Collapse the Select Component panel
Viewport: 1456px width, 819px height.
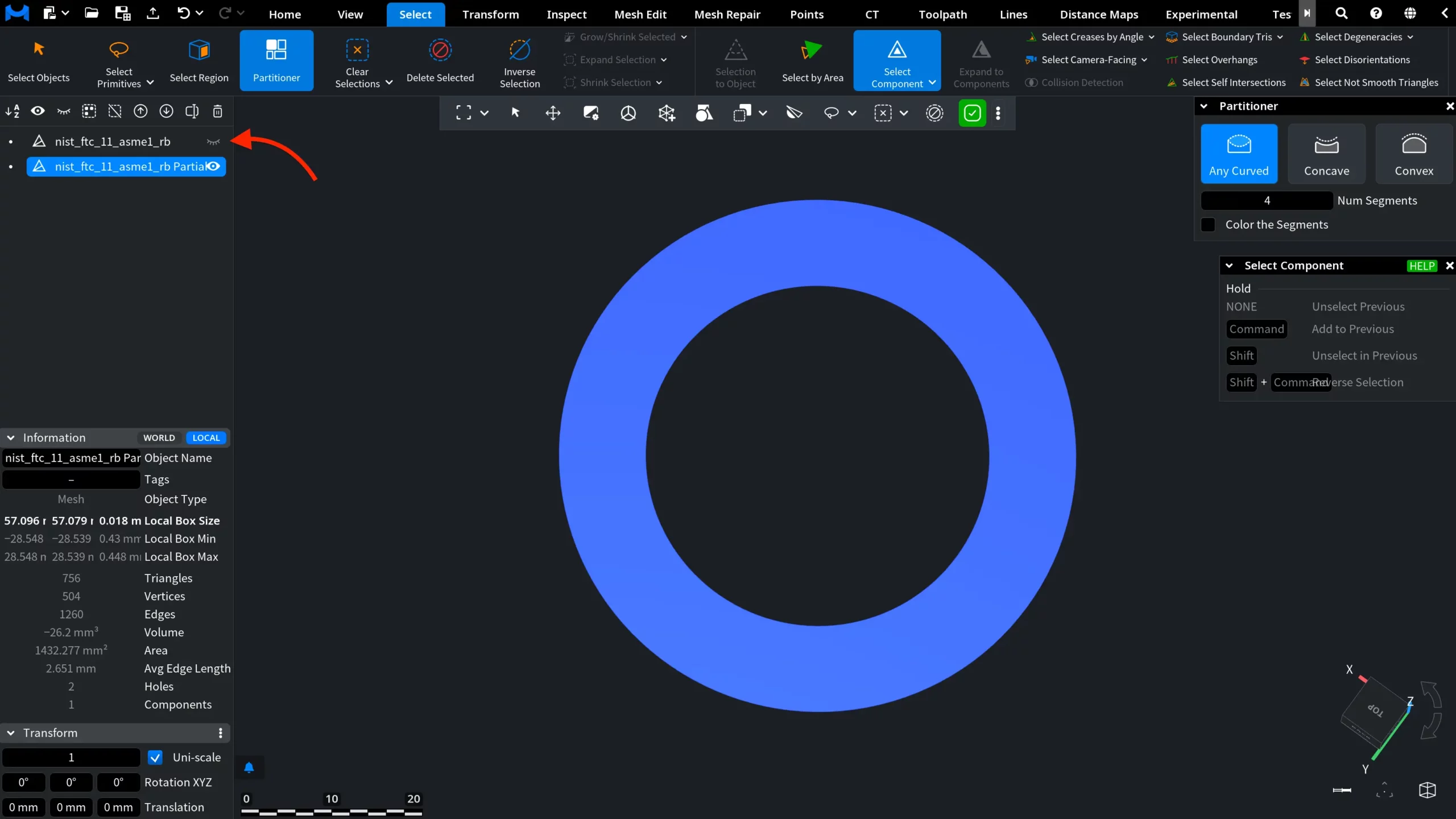point(1229,266)
